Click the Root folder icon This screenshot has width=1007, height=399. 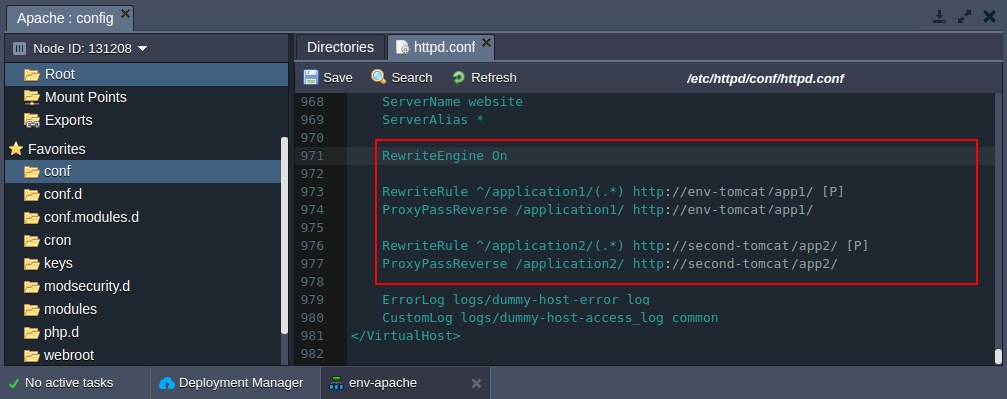[x=31, y=75]
